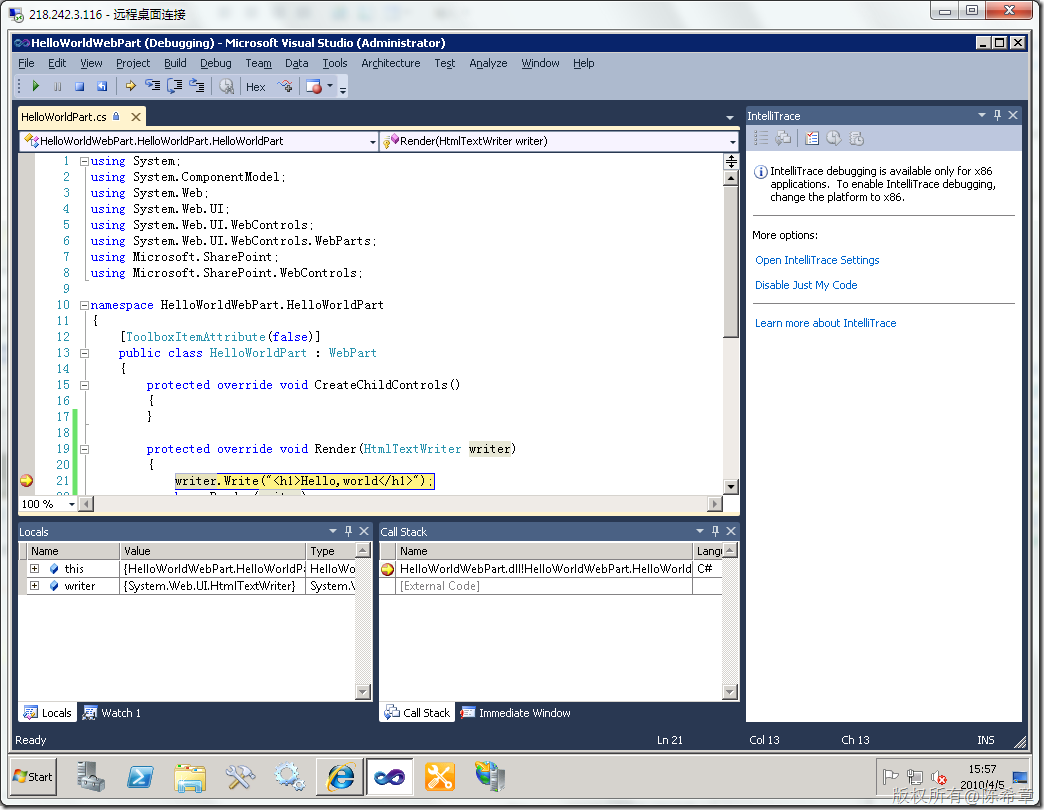1044x810 pixels.
Task: Click the Break All pause icon
Action: pyautogui.click(x=58, y=87)
